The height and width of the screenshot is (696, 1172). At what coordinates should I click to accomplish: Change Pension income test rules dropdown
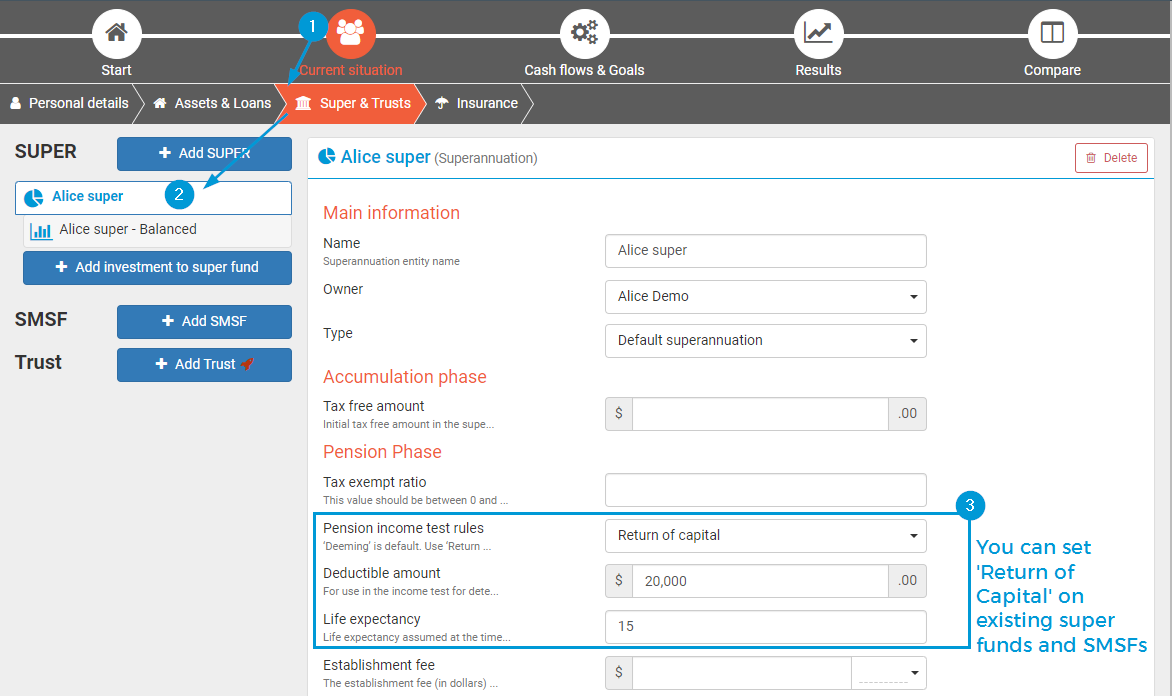point(765,536)
